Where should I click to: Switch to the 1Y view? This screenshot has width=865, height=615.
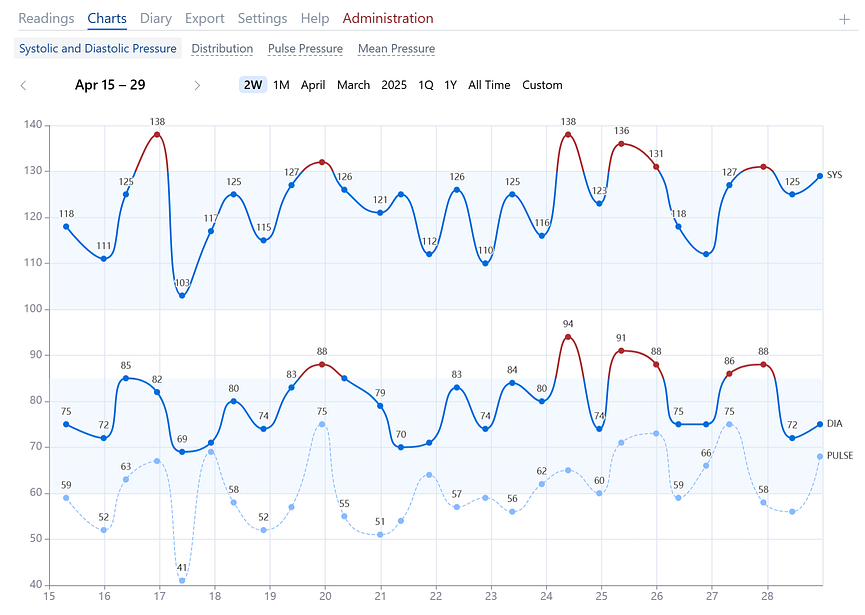pos(450,85)
